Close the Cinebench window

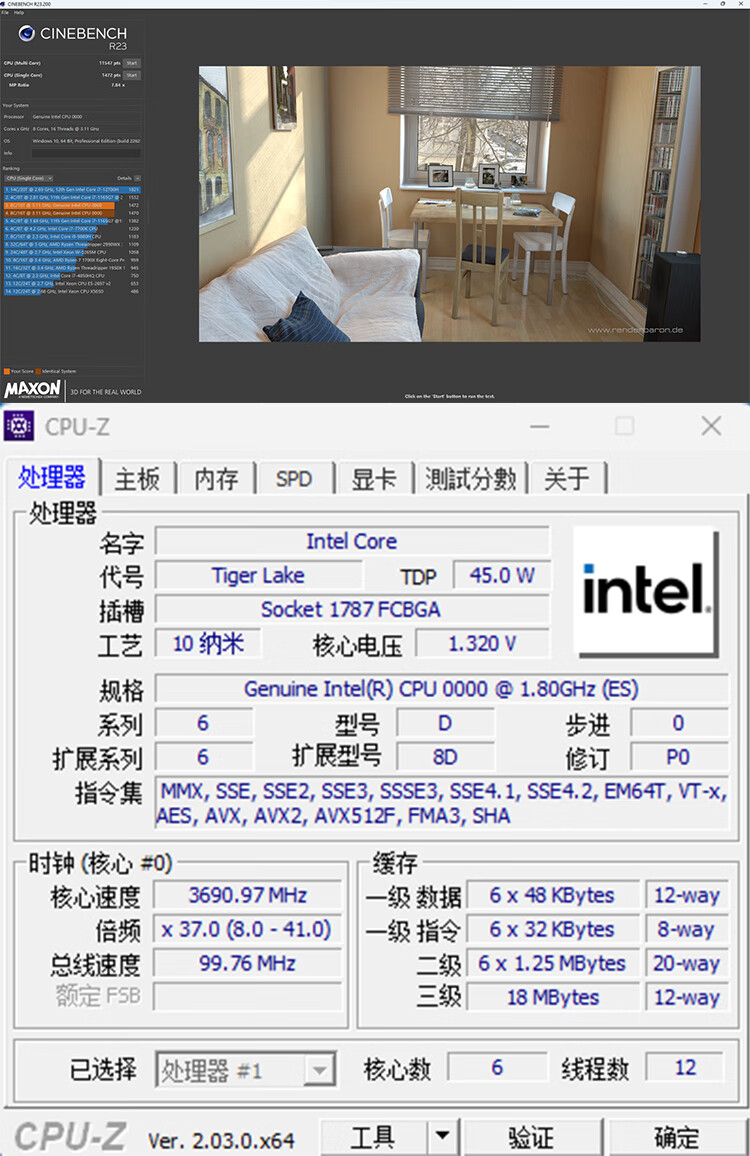[742, 4]
